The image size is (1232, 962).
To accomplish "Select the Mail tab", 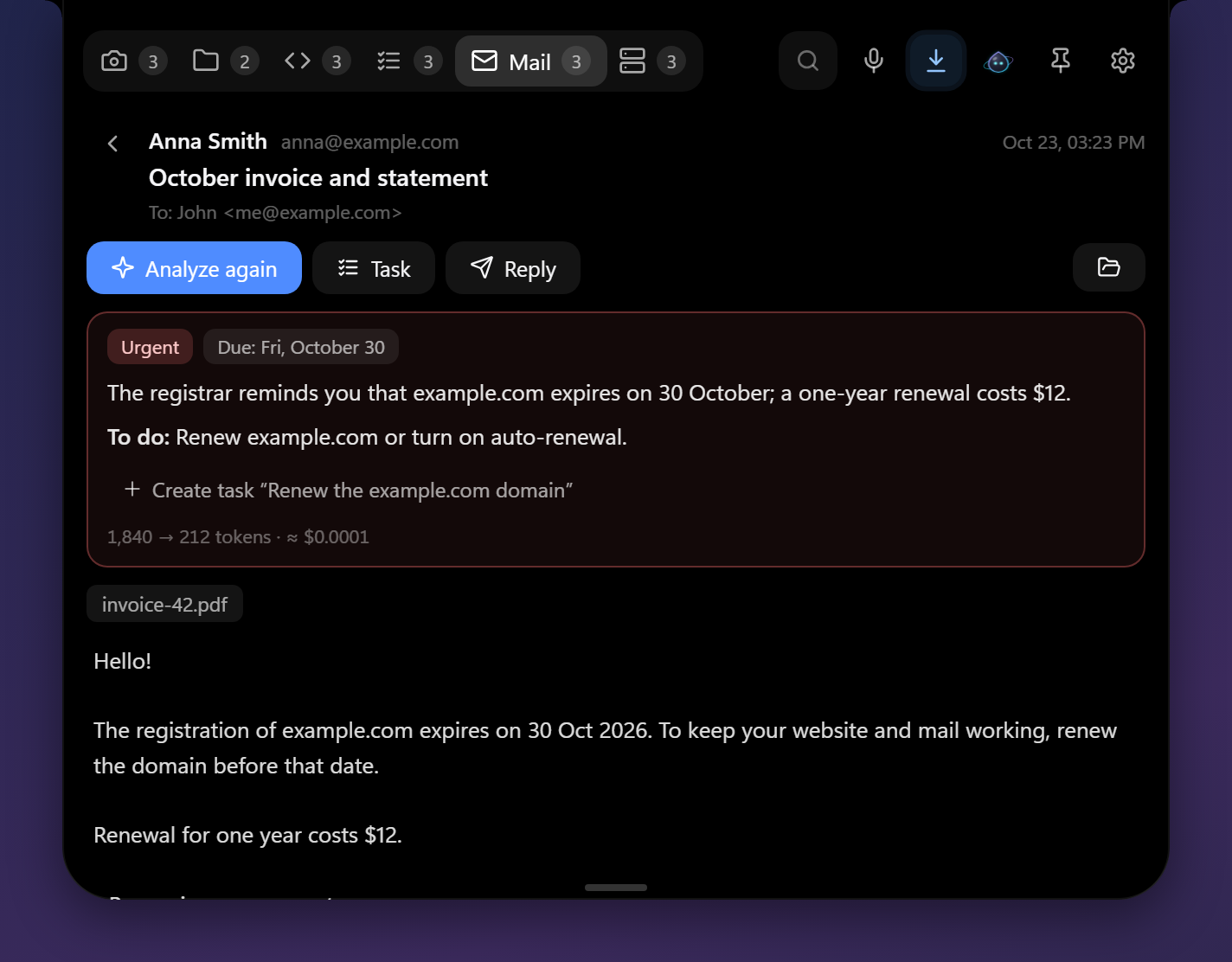I will click(x=530, y=61).
